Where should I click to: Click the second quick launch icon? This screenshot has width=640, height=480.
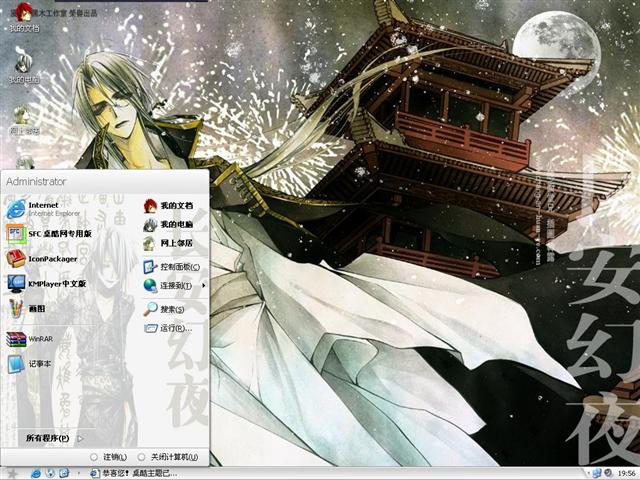click(x=50, y=473)
